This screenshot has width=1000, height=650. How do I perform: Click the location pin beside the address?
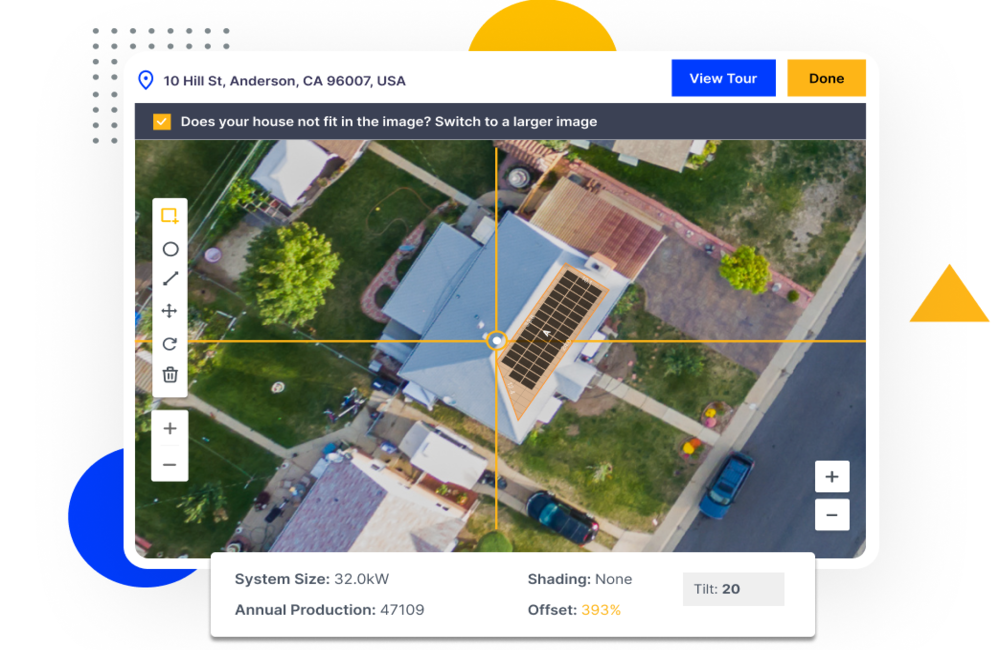(146, 79)
